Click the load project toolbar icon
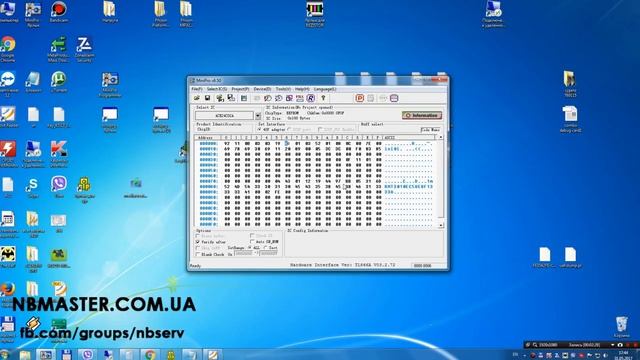Image resolution: width=640 pixels, height=360 pixels. pos(220,98)
